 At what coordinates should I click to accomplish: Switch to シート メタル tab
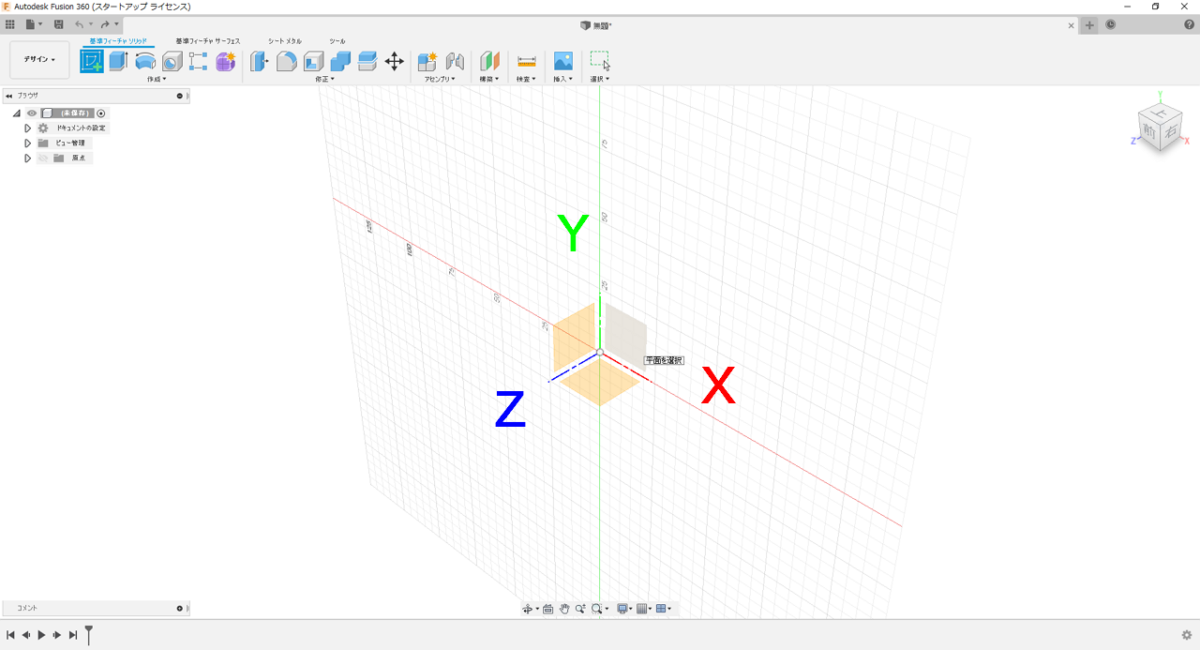tap(284, 41)
